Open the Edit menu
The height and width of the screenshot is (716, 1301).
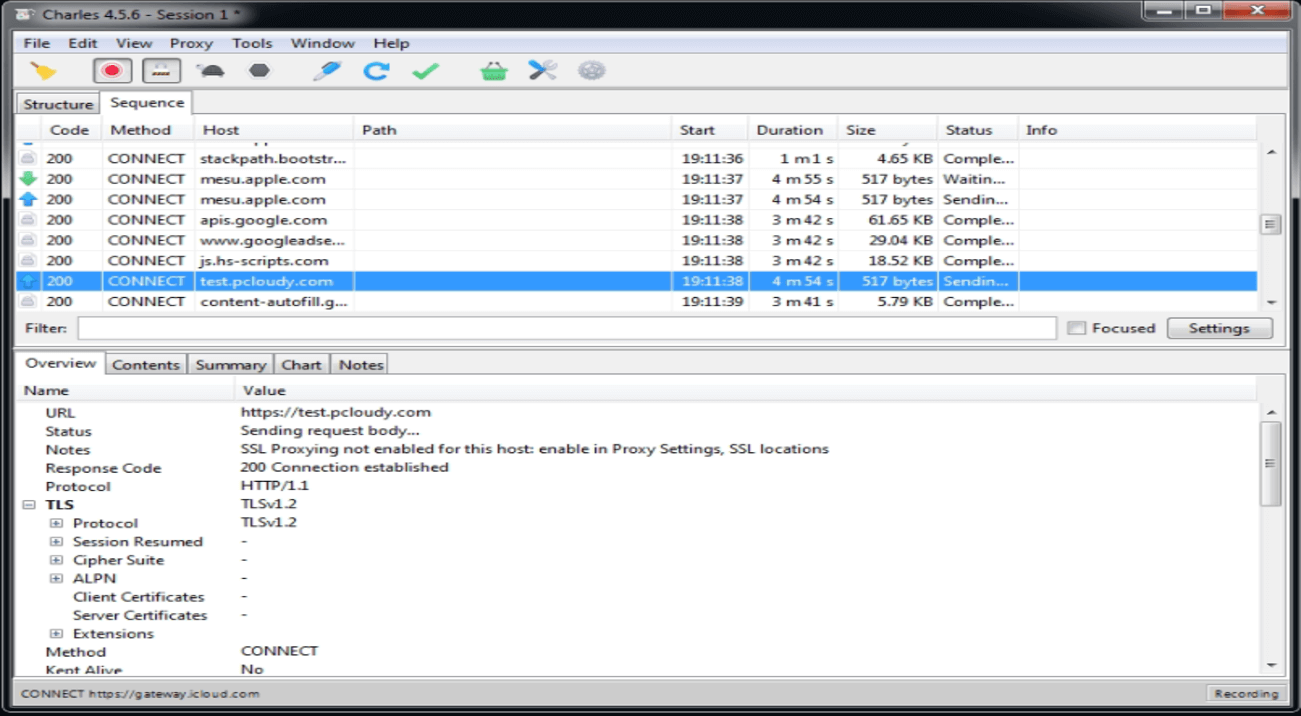(83, 43)
